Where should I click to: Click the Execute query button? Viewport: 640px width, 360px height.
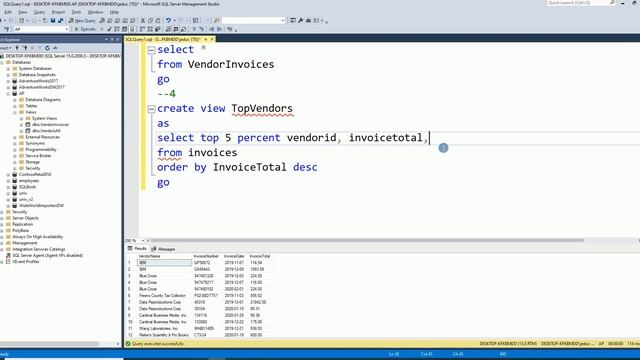tap(85, 29)
